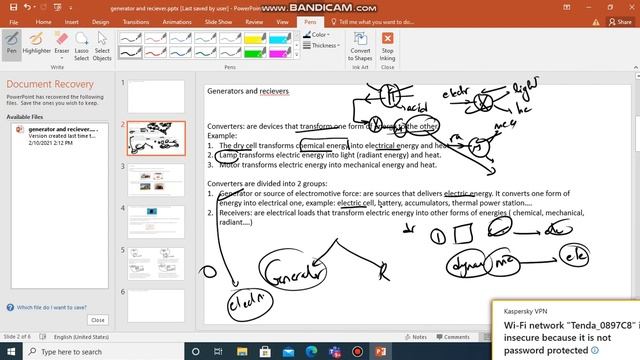
Task: Expand the Eraser options arrow
Action: (x=62, y=58)
